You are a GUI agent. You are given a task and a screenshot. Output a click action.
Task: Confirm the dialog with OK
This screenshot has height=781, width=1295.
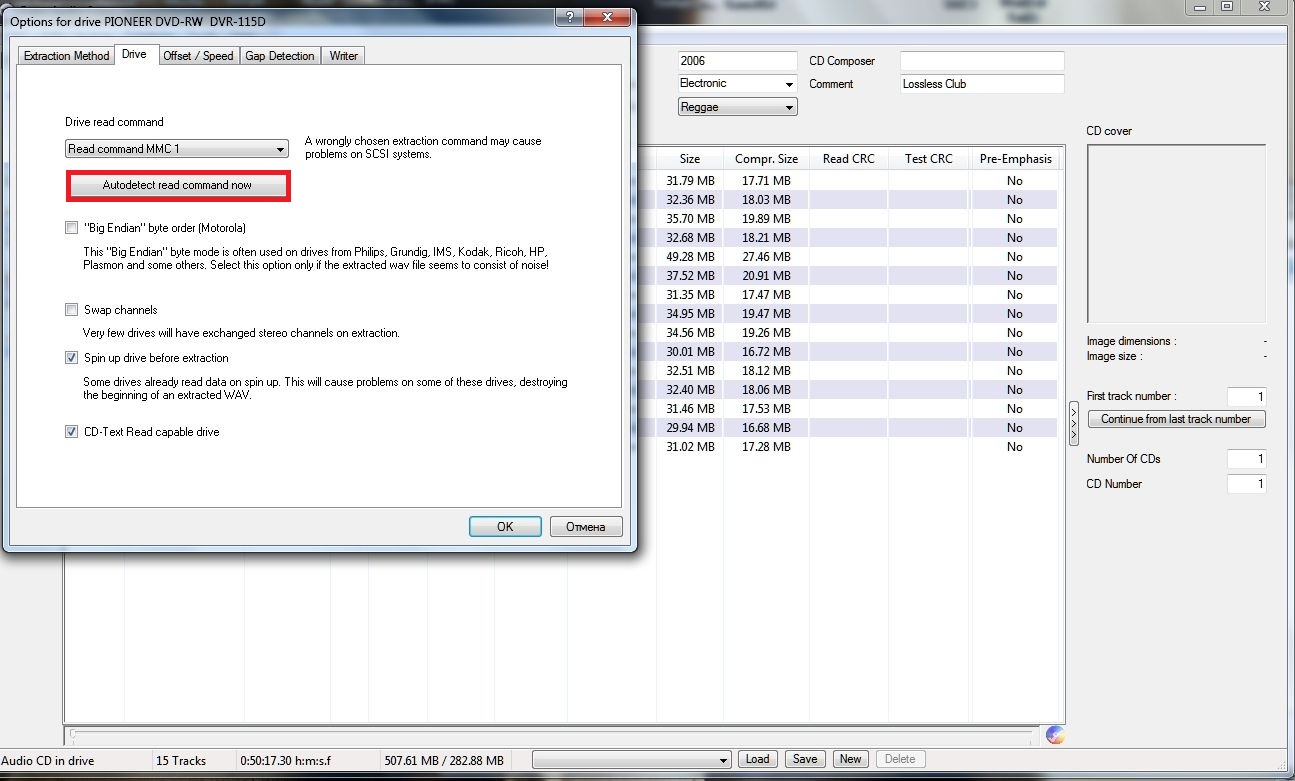pyautogui.click(x=505, y=527)
